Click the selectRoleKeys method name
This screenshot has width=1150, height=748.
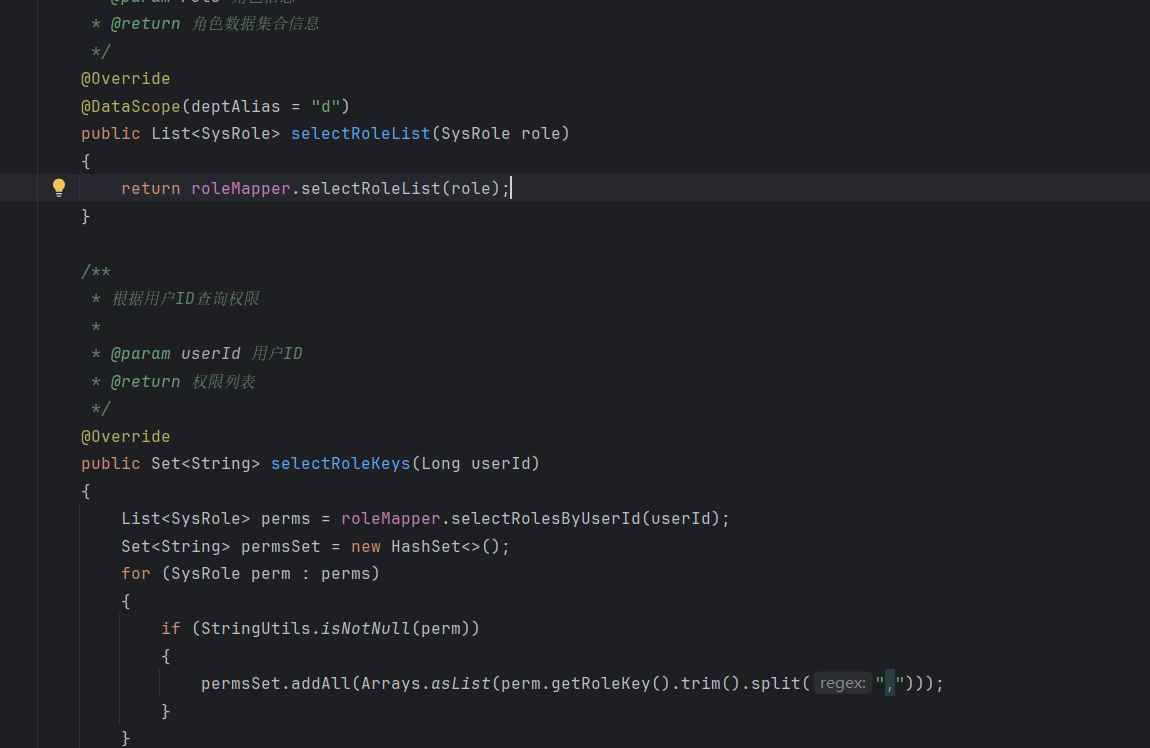[x=340, y=463]
